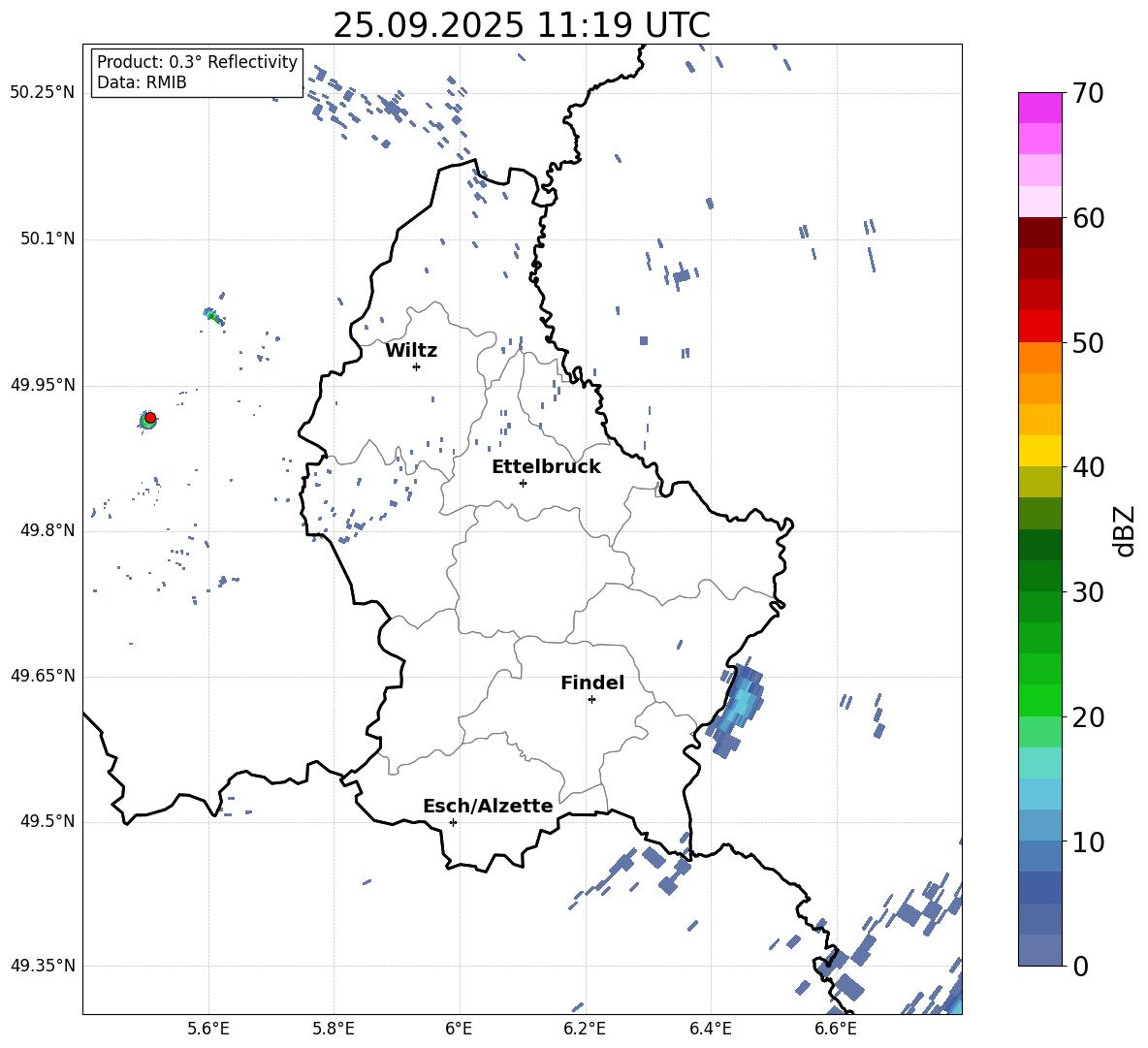Click the 5.6°E longitude tick label
Viewport: 1148px width, 1048px height.
click(x=207, y=1029)
